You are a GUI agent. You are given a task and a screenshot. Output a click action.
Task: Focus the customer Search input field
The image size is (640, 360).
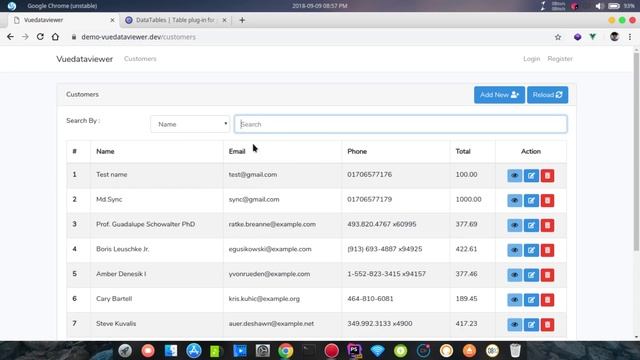pyautogui.click(x=400, y=124)
